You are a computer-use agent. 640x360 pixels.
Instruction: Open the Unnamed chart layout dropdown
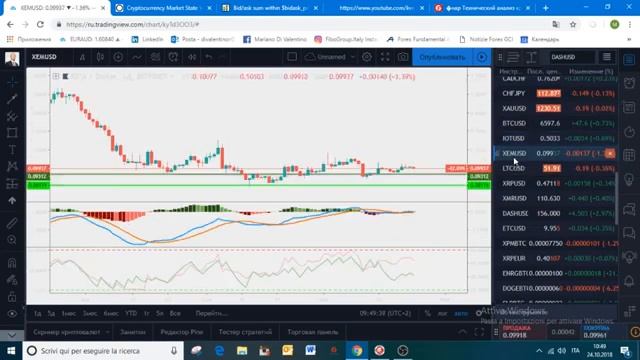coord(330,57)
